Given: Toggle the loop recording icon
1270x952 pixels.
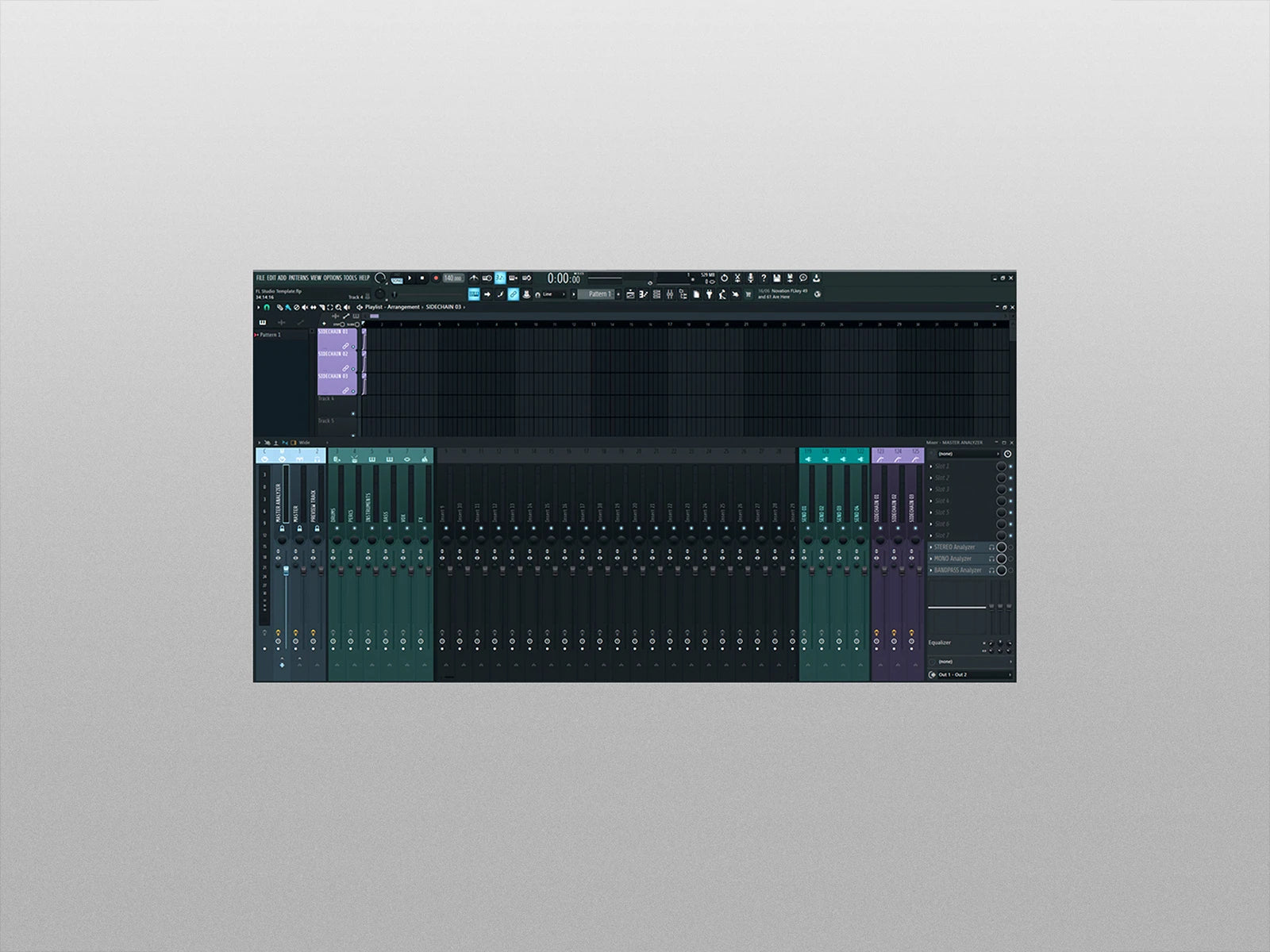Looking at the screenshot, I should pyautogui.click(x=526, y=278).
